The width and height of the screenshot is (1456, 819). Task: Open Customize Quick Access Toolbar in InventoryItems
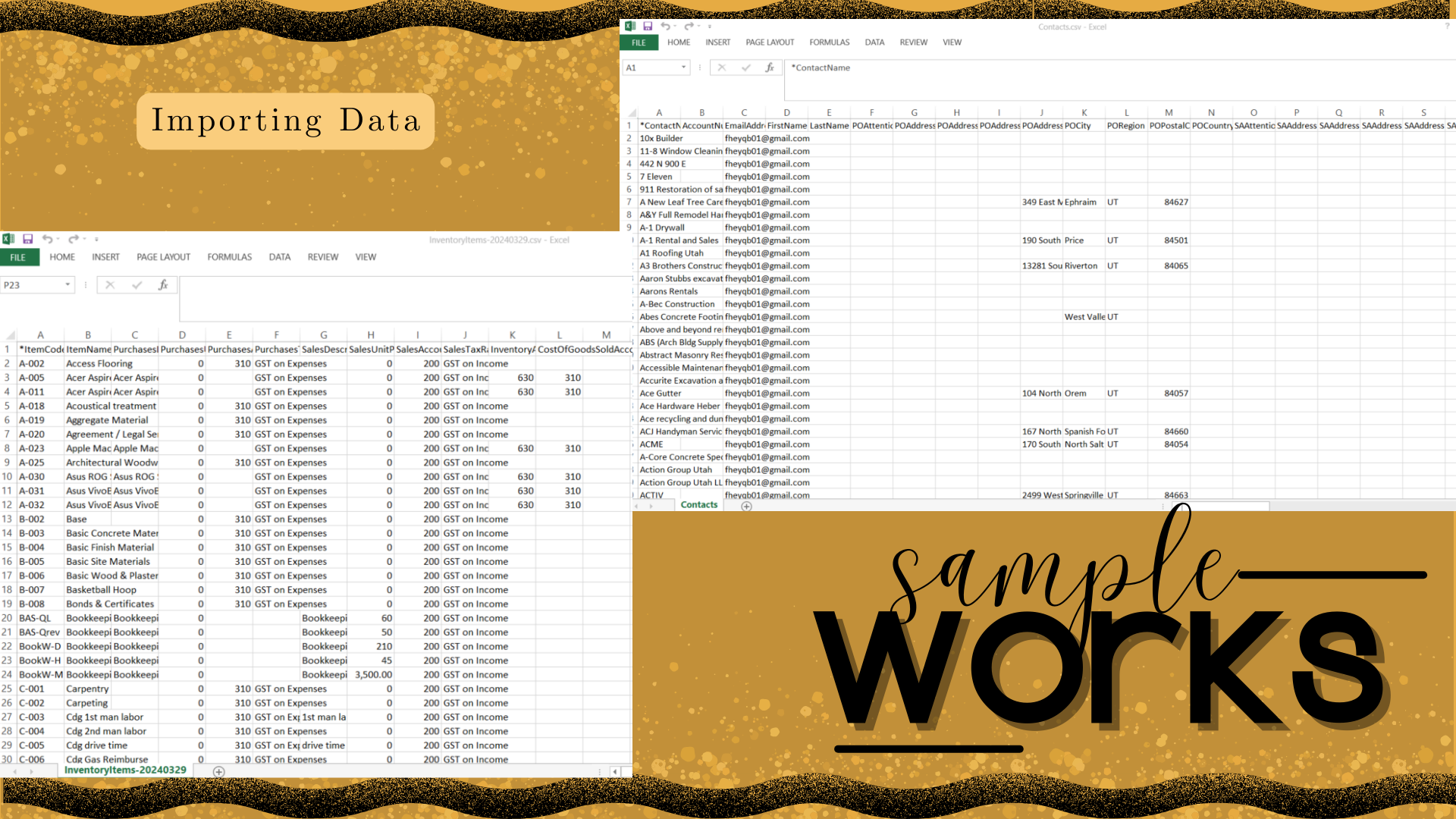point(96,240)
